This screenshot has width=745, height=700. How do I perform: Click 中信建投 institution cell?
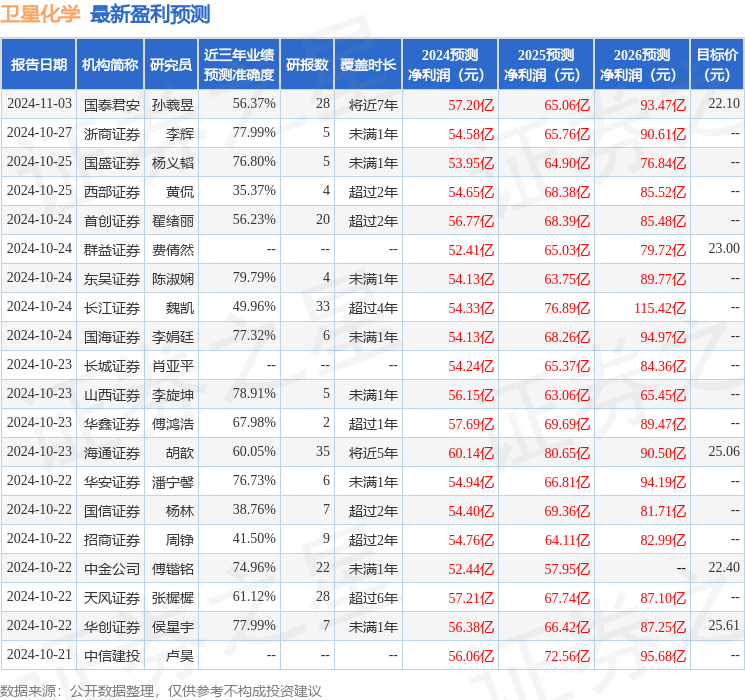click(112, 656)
